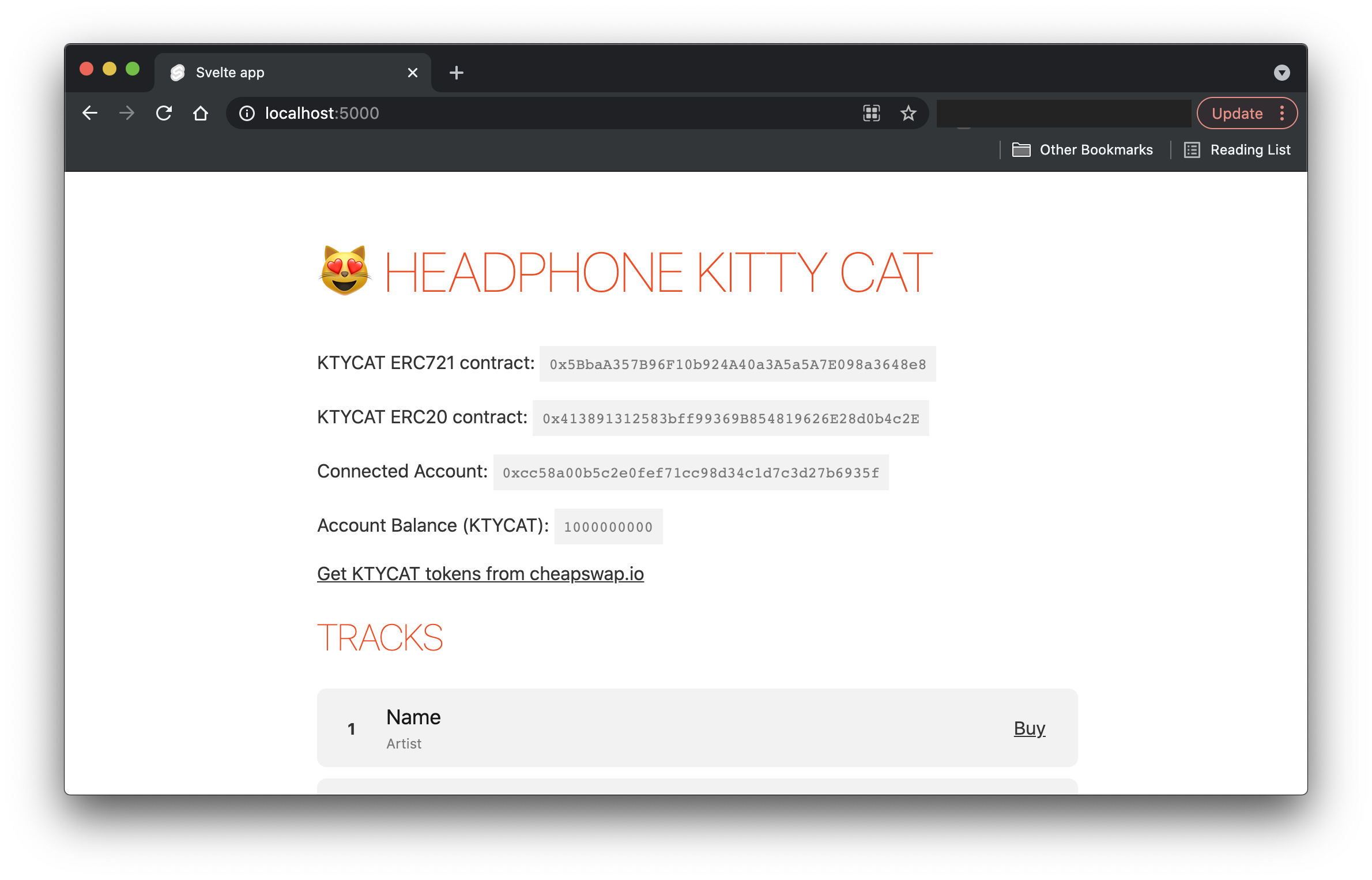Image resolution: width=1372 pixels, height=880 pixels.
Task: Click the page reload icon
Action: (x=164, y=113)
